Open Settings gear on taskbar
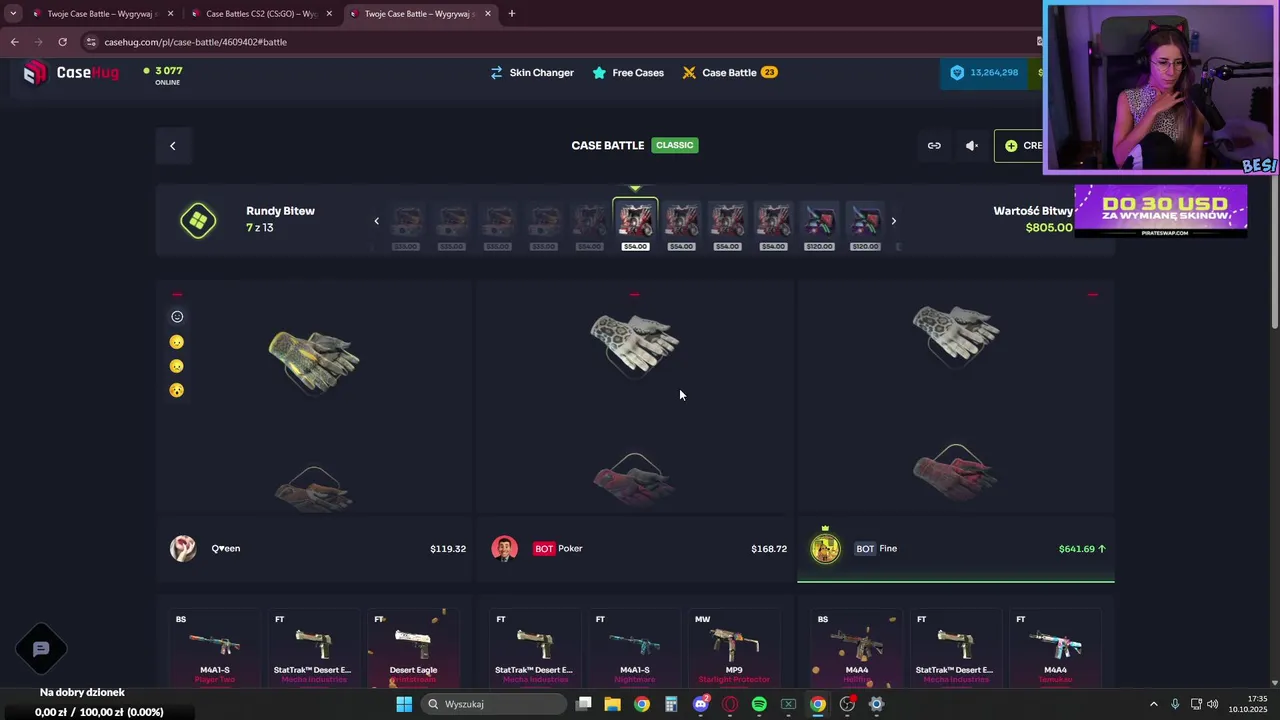Screen dimensions: 1280x720 pyautogui.click(x=876, y=704)
